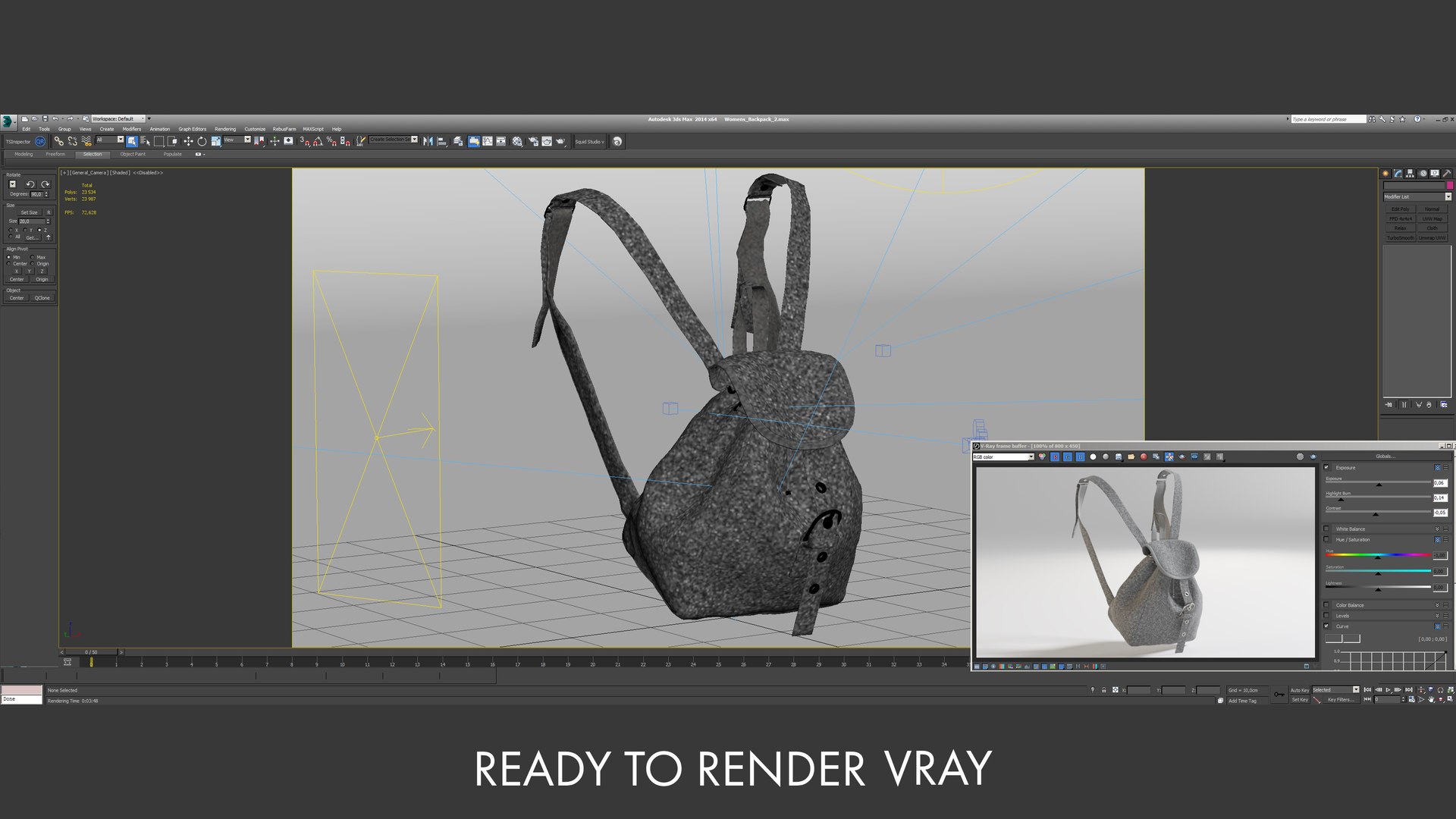Open the Rendering menu
1456x819 pixels.
click(225, 129)
